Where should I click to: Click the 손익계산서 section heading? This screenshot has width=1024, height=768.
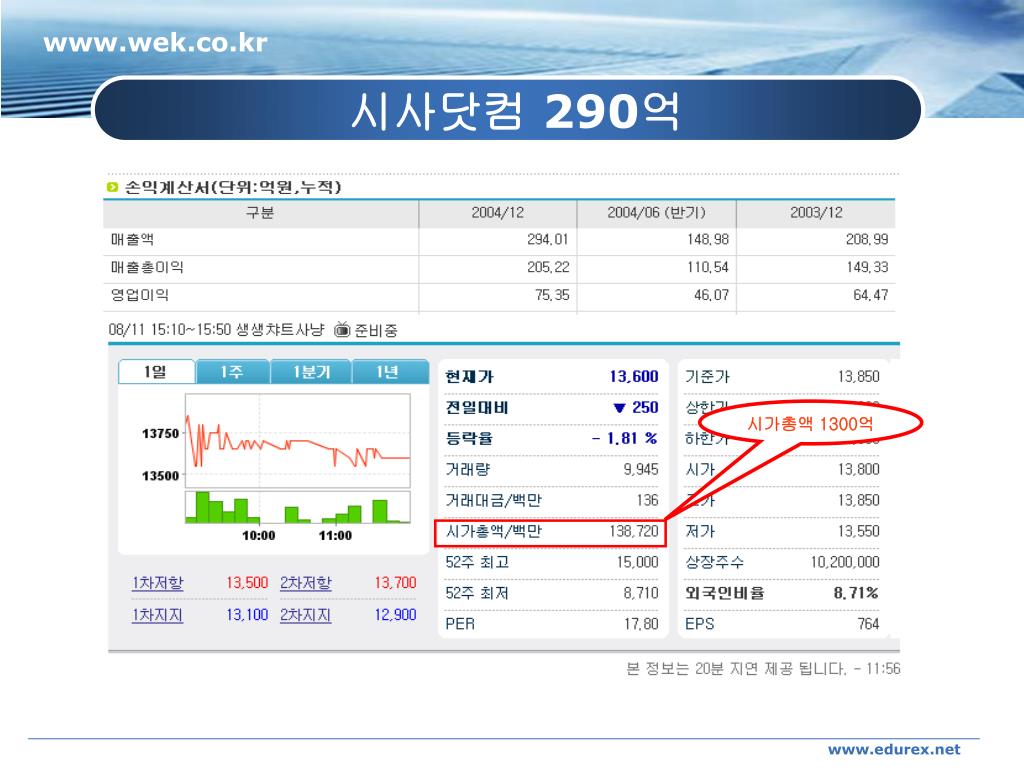pyautogui.click(x=232, y=187)
